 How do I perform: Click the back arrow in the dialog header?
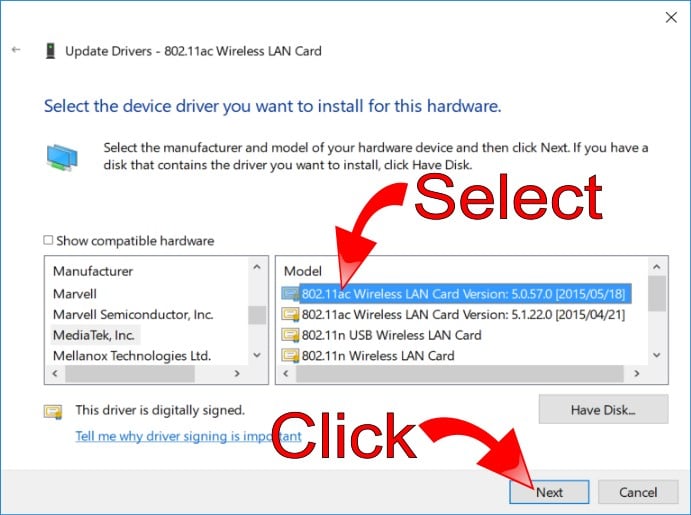pos(16,50)
